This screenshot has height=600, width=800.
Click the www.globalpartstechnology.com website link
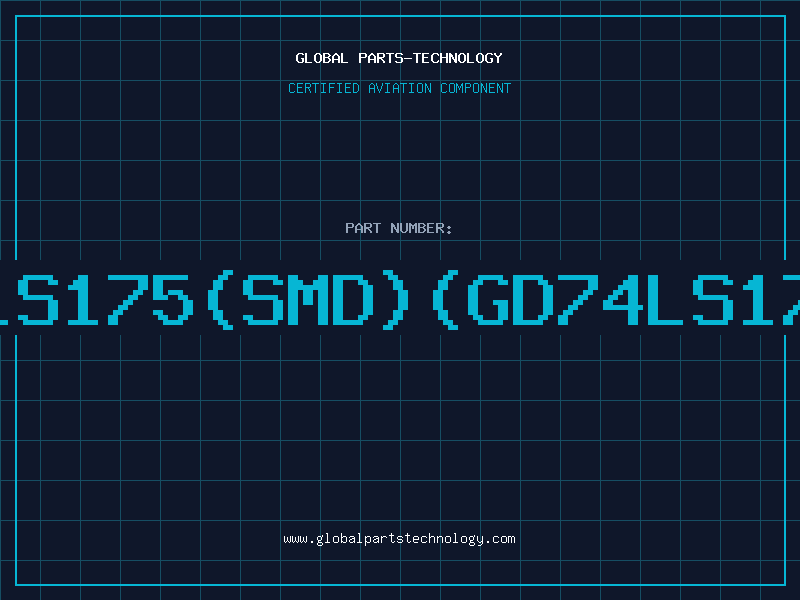[399, 539]
